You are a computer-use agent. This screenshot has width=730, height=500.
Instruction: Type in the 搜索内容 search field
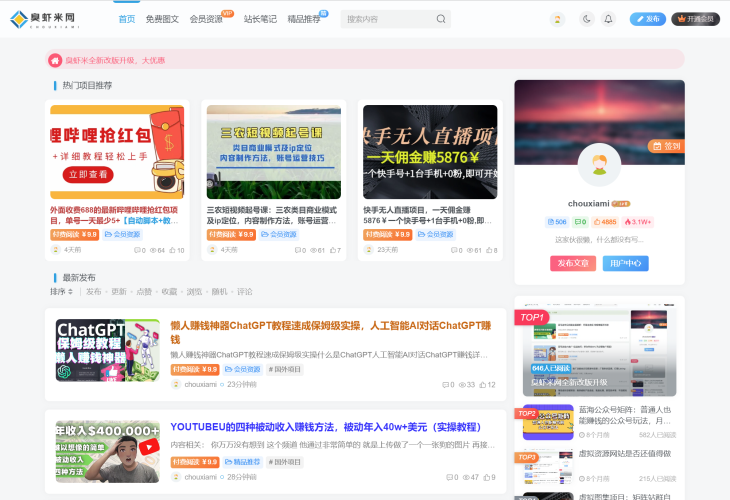click(x=386, y=19)
